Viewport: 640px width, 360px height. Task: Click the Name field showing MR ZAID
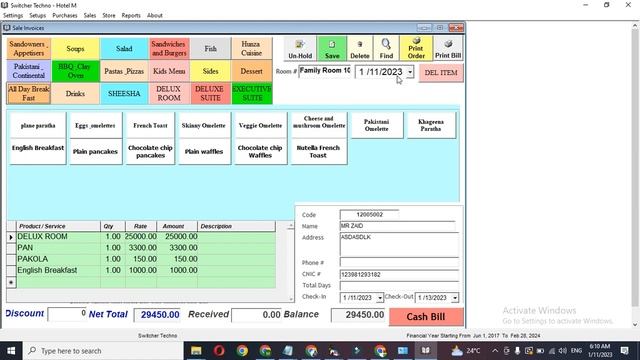(x=398, y=226)
